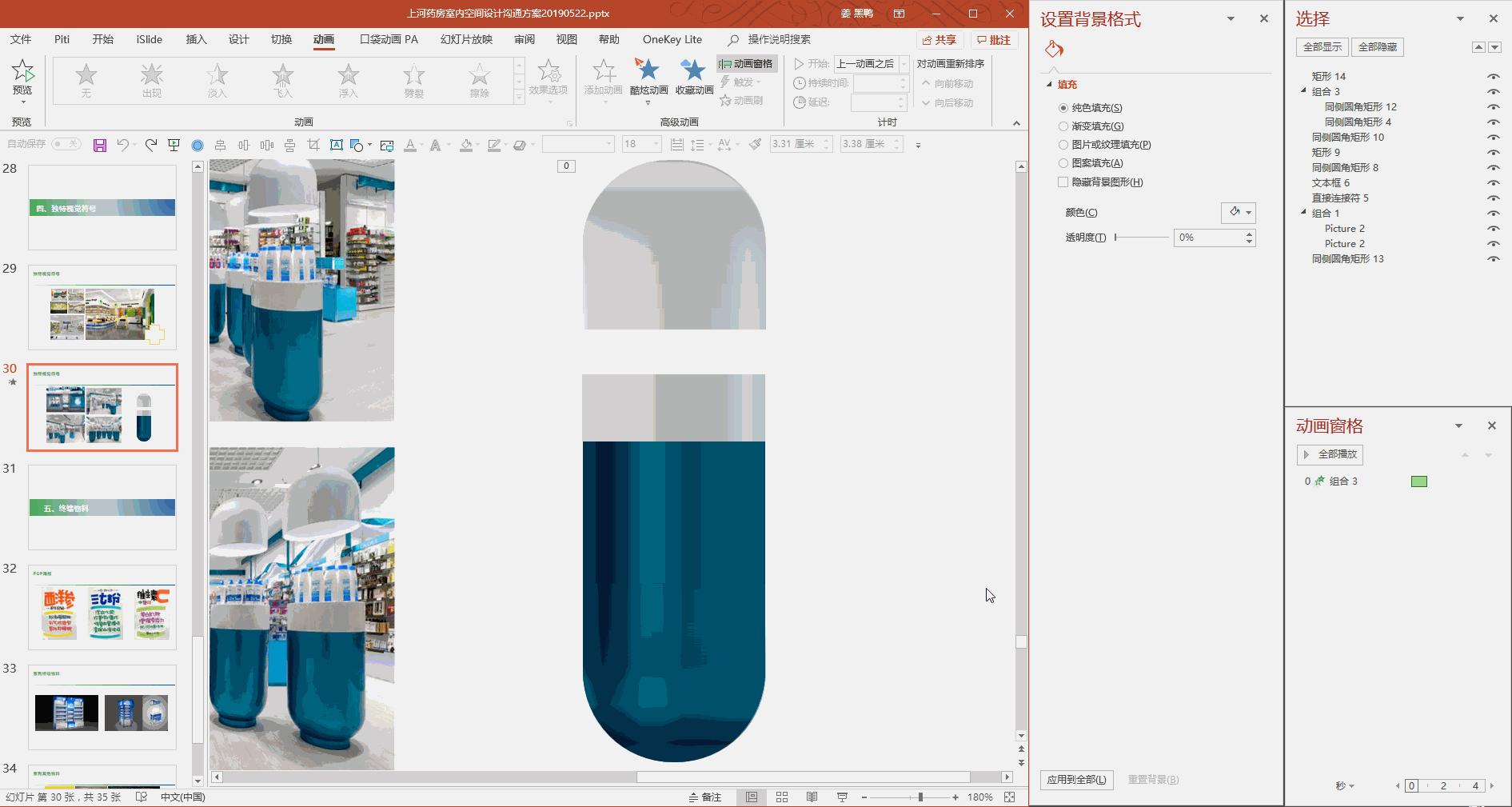Collapse the 填充 fill section

pos(1050,85)
